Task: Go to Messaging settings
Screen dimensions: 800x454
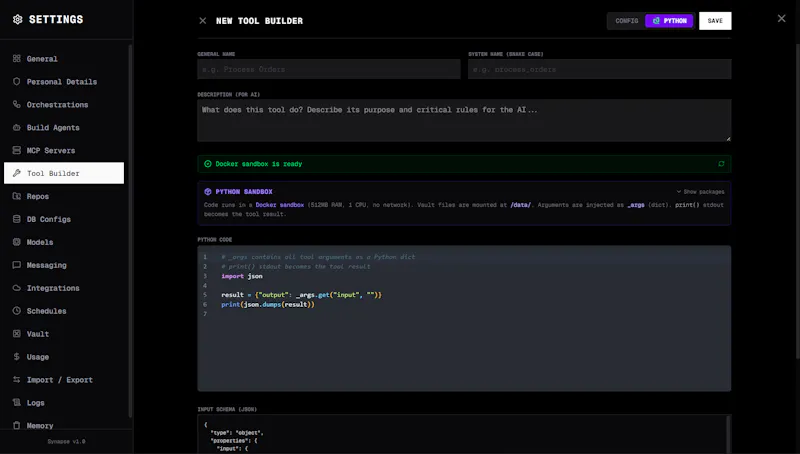Action: tap(64, 265)
